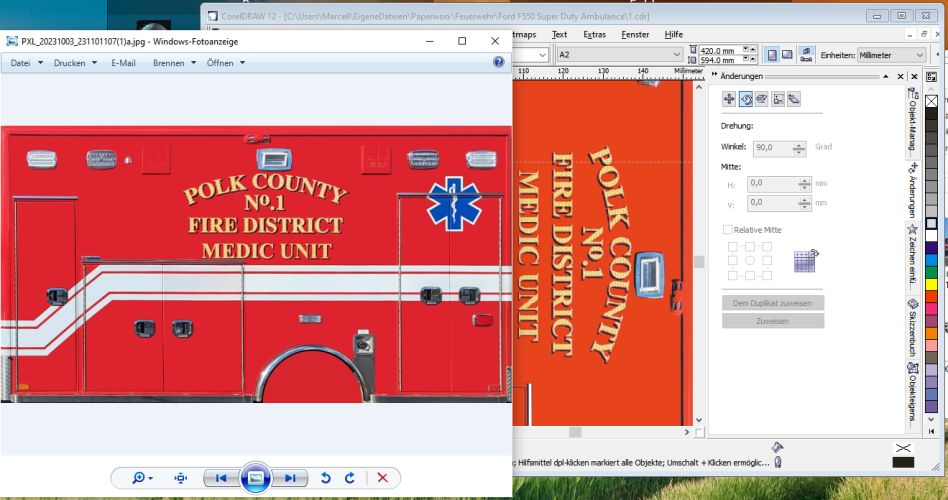The image size is (948, 500).
Task: Set page to portrait orientation in CorelDRAW
Action: pos(772,55)
